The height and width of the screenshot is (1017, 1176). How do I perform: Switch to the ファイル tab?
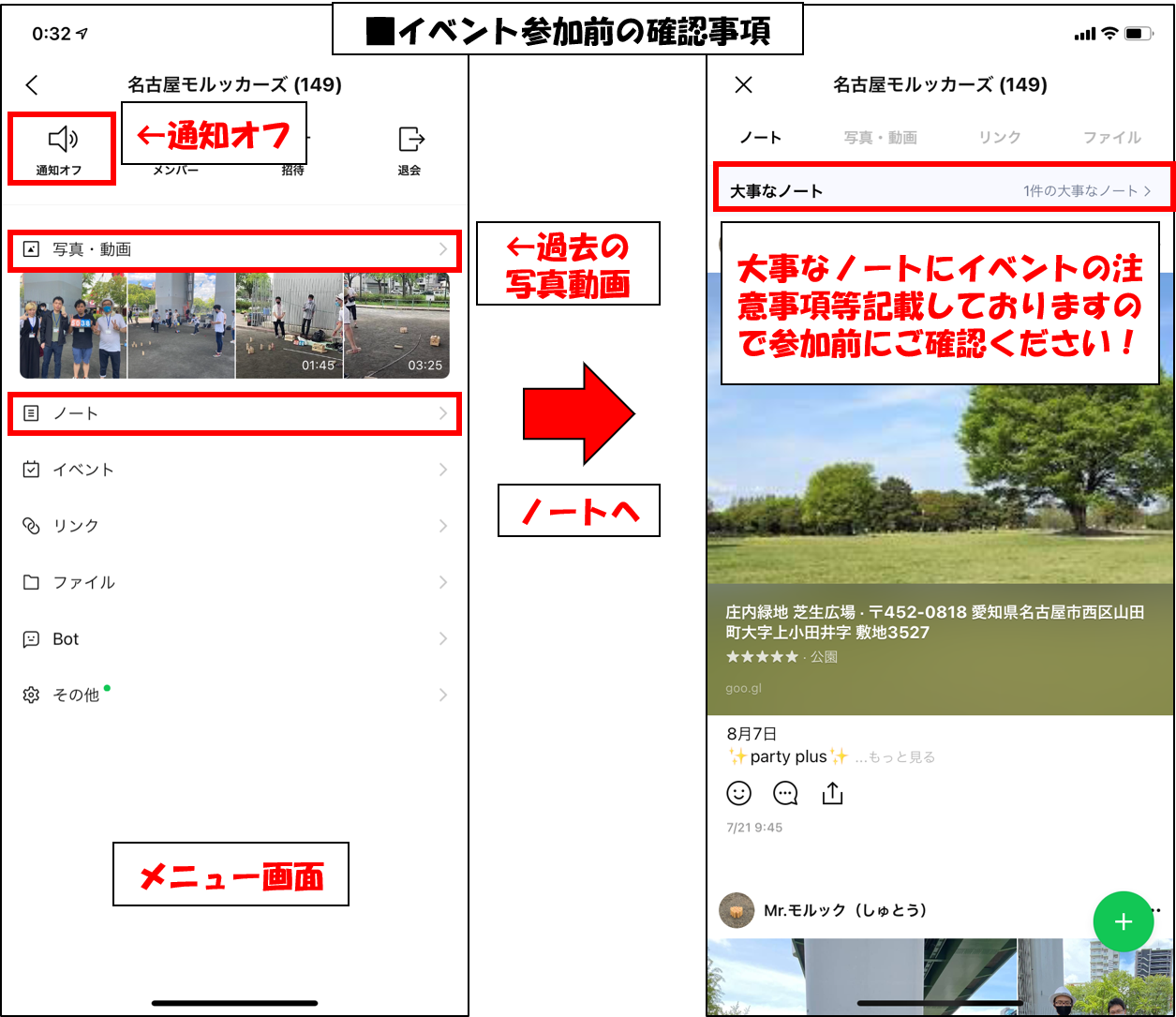pos(1111,138)
